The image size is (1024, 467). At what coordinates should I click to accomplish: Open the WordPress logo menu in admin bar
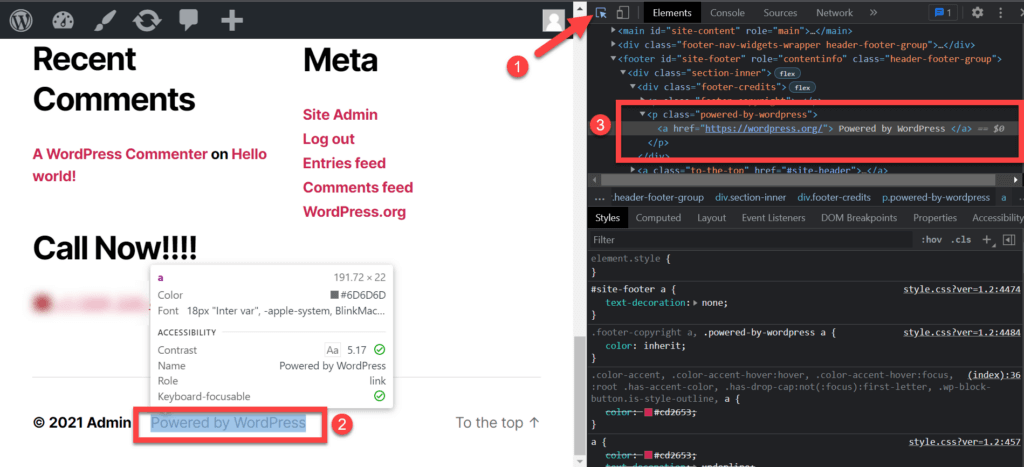(21, 20)
